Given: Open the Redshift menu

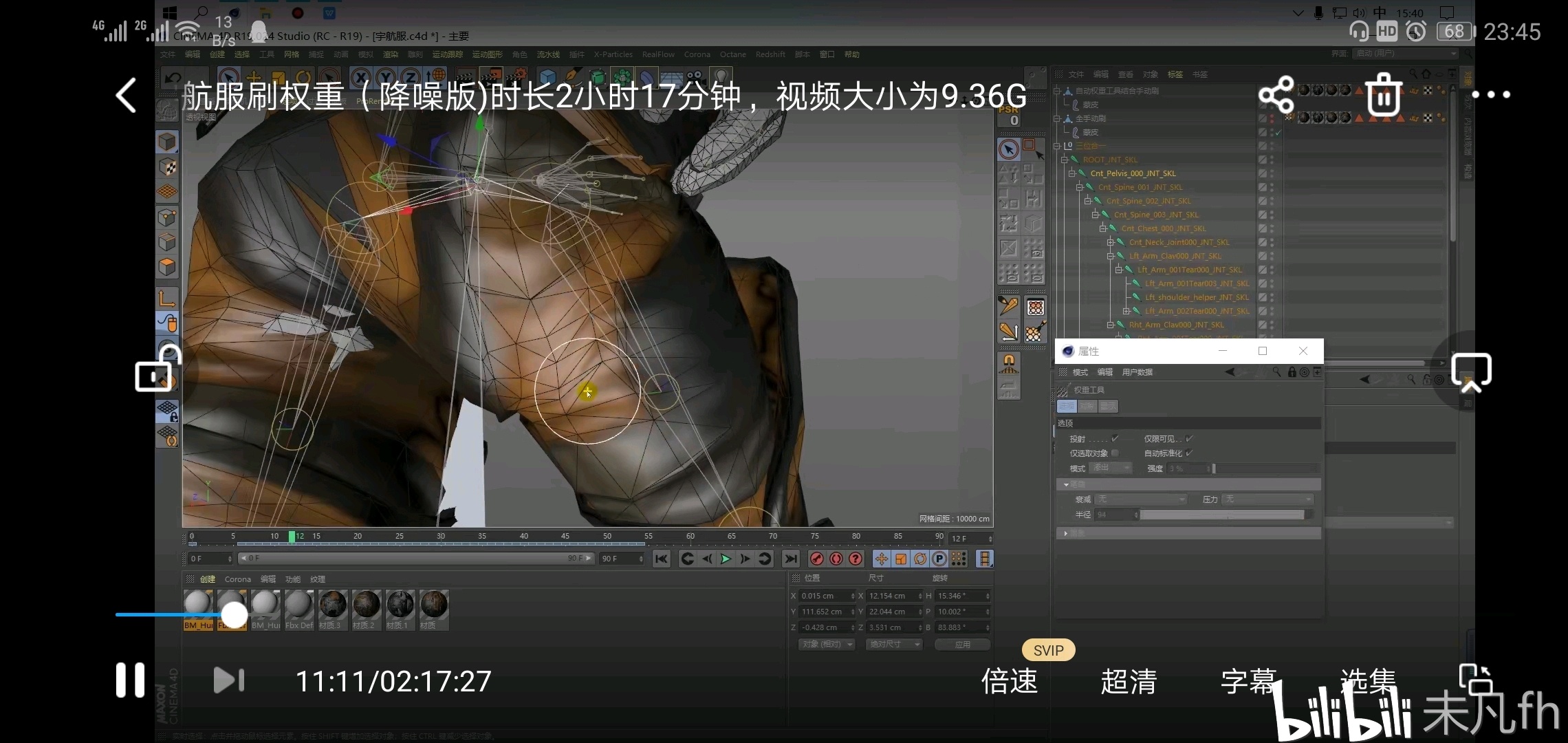Looking at the screenshot, I should point(770,54).
